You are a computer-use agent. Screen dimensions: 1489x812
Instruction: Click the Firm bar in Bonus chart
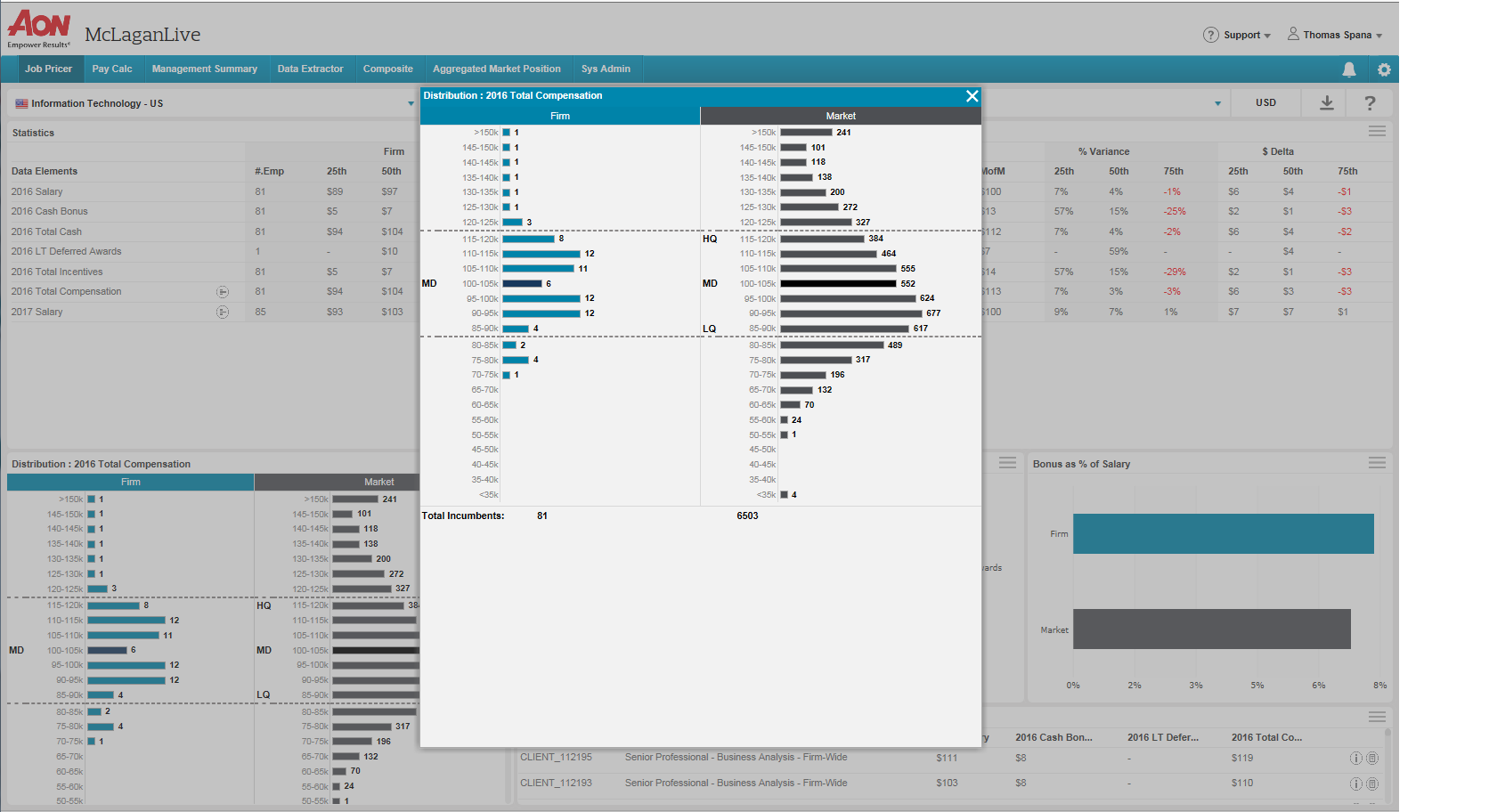pos(1223,533)
